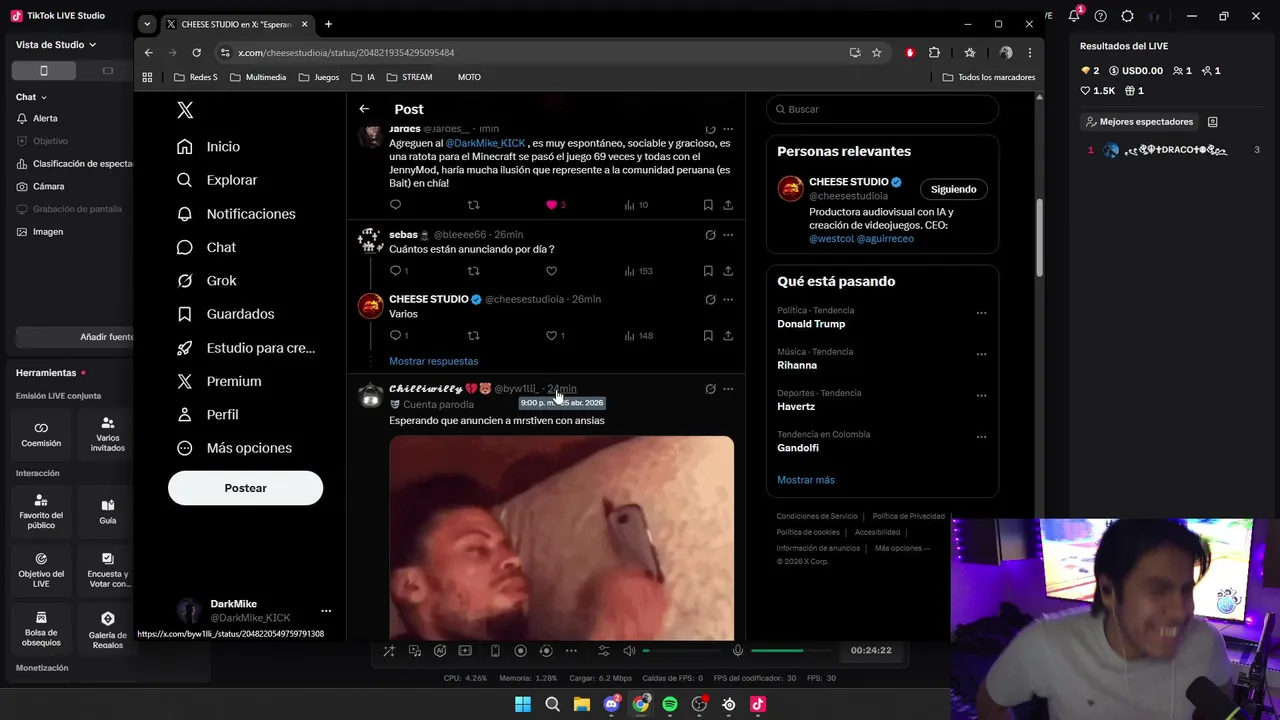1280x720 pixels.
Task: Open the Windows Start menu
Action: click(x=522, y=704)
